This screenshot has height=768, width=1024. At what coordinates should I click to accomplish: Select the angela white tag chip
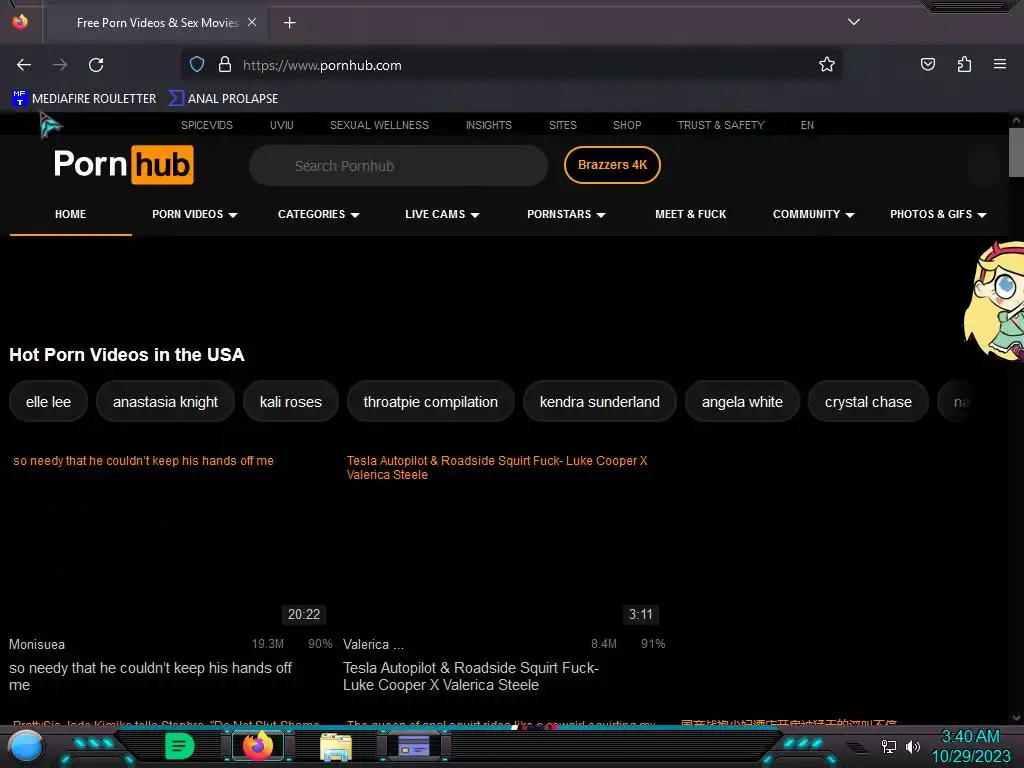coord(742,402)
